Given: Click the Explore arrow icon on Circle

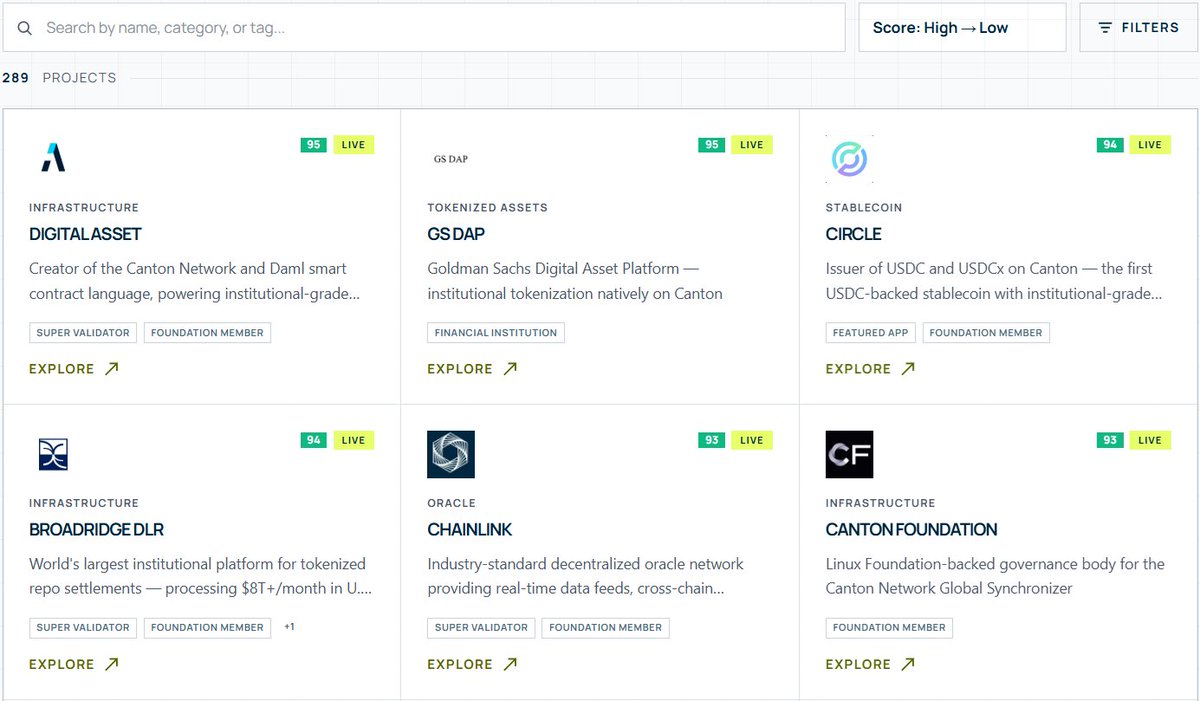Looking at the screenshot, I should [x=908, y=368].
